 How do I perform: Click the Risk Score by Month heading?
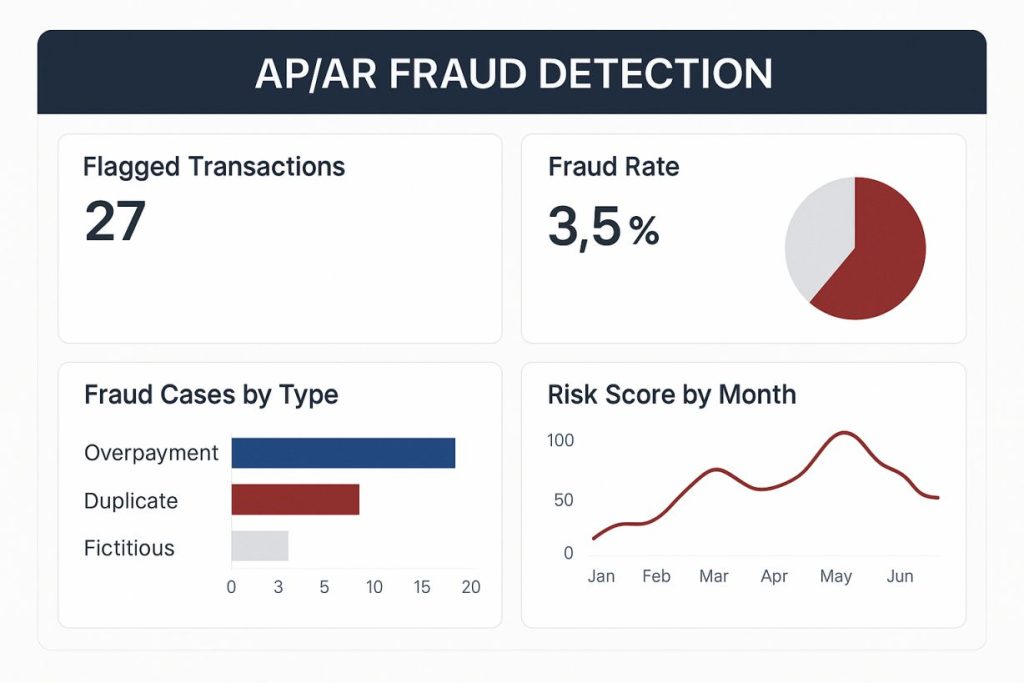pyautogui.click(x=672, y=394)
